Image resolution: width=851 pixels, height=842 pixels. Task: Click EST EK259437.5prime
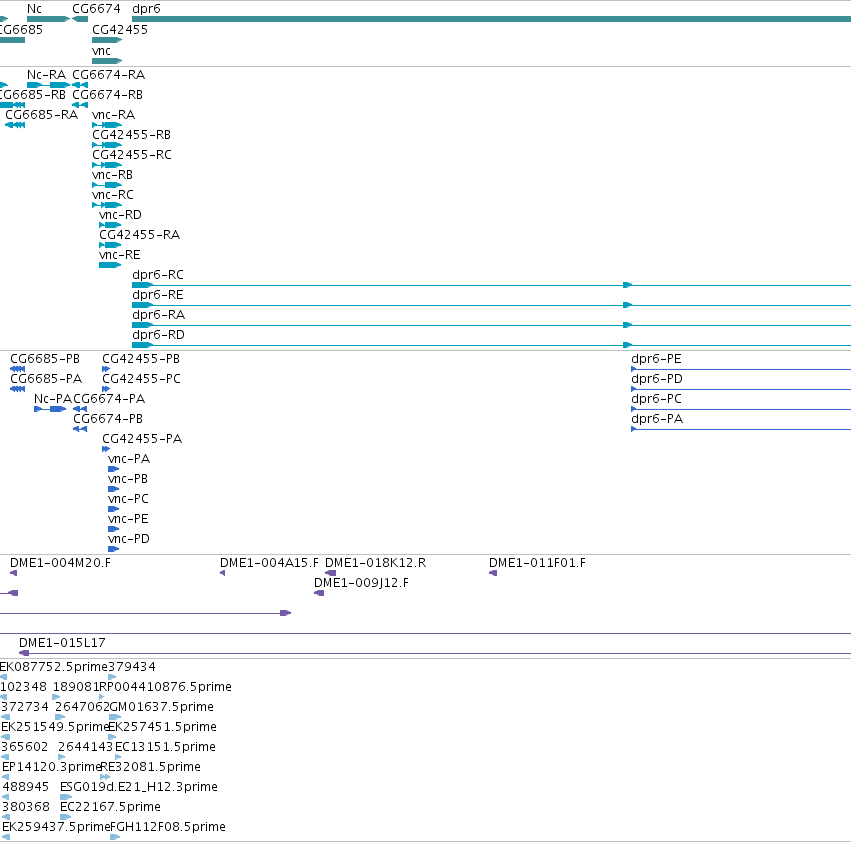coord(56,827)
